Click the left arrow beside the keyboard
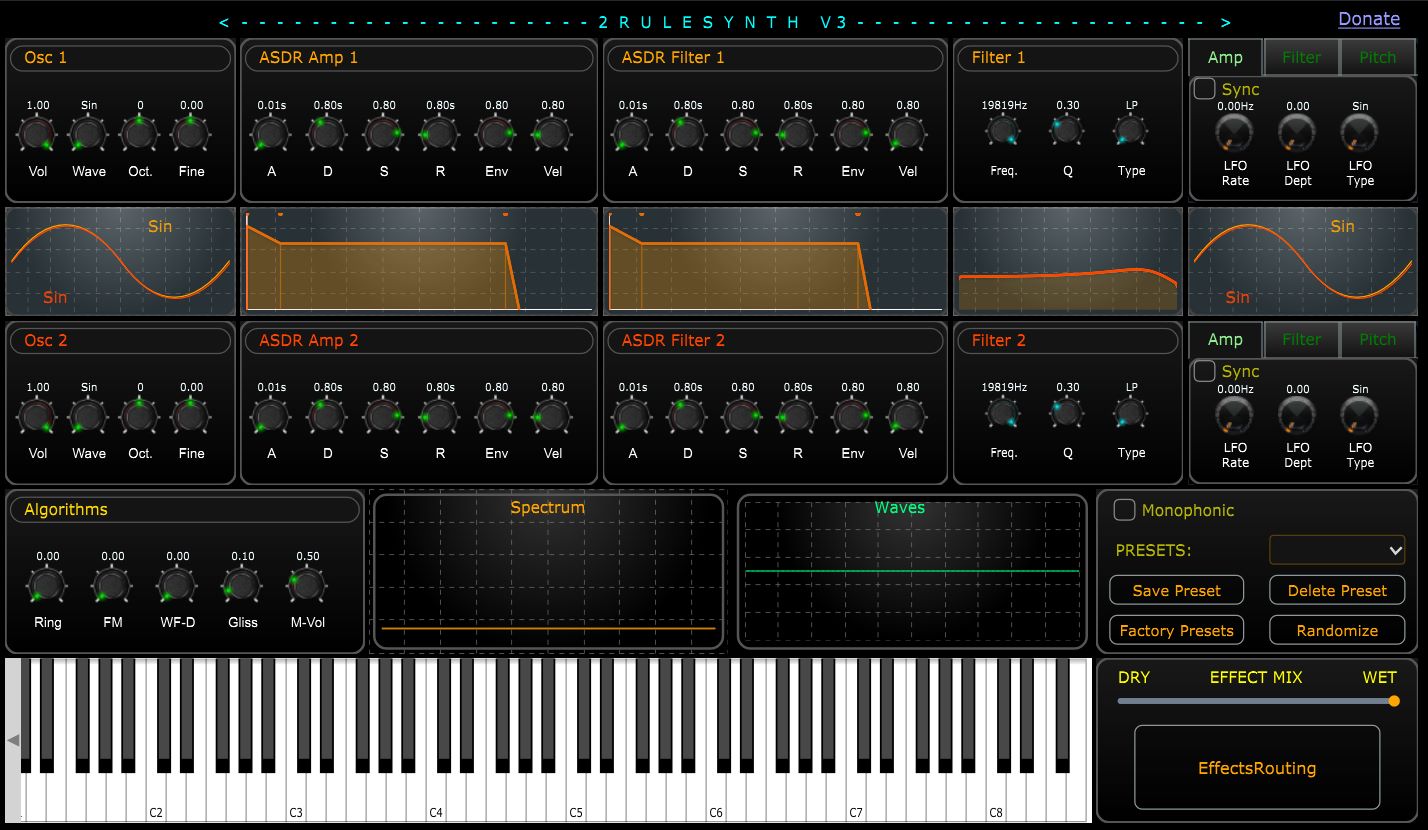The height and width of the screenshot is (830, 1428). (x=13, y=740)
